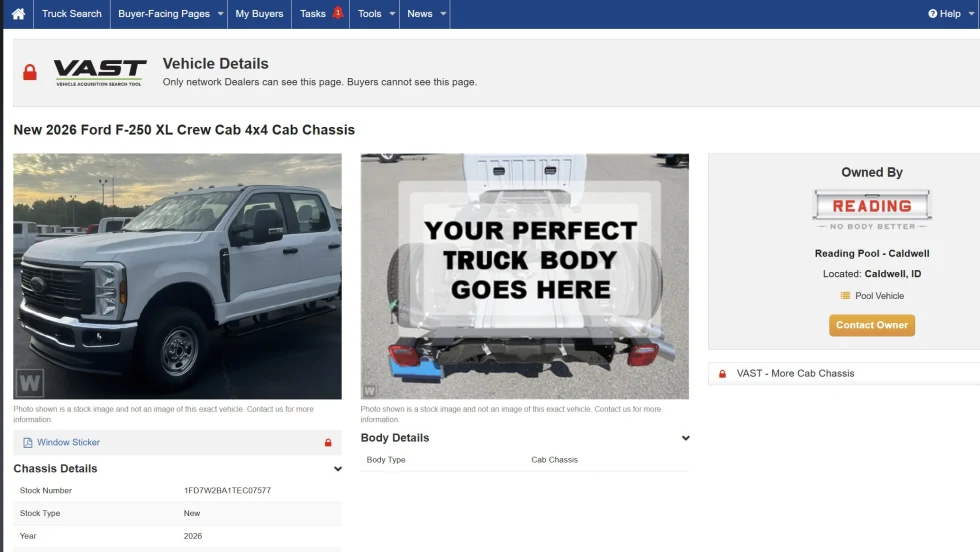Click lock icon beside More Cab Chassis

click(722, 374)
